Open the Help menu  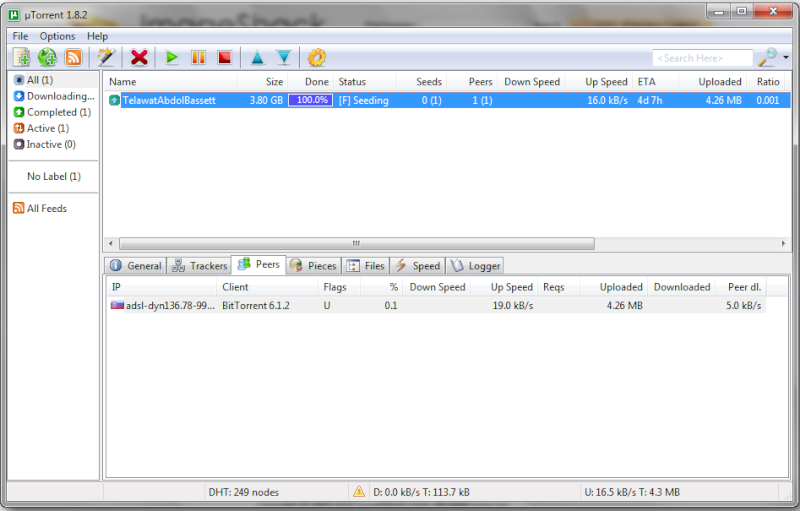click(x=97, y=36)
